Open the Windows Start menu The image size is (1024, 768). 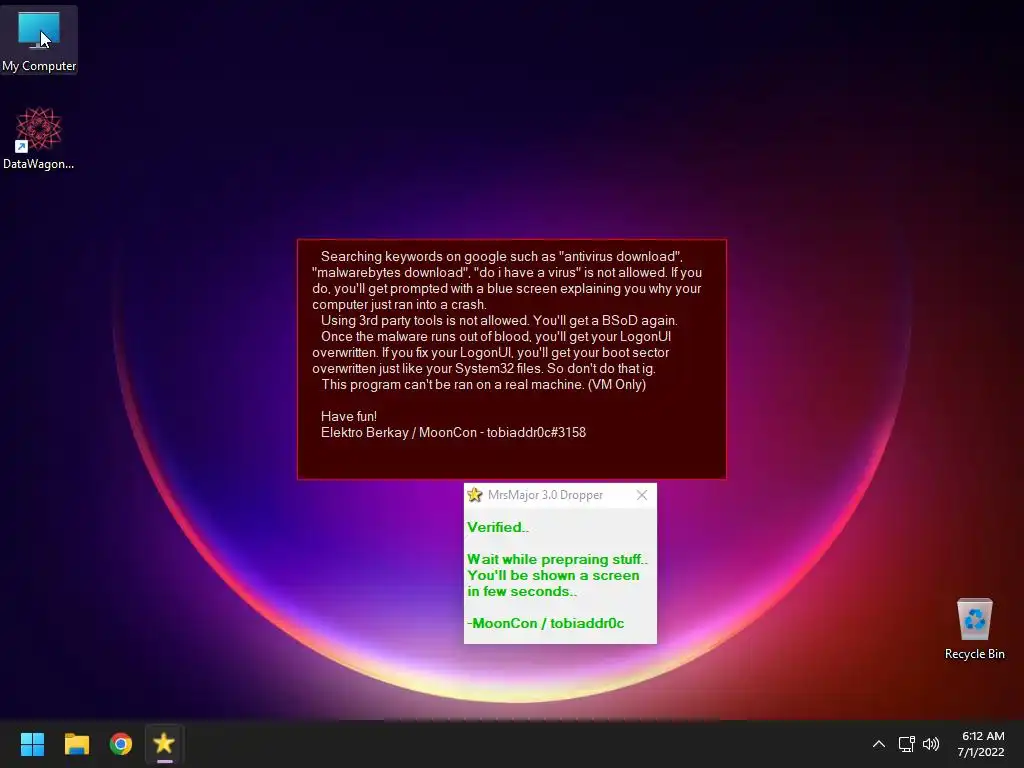[32, 744]
